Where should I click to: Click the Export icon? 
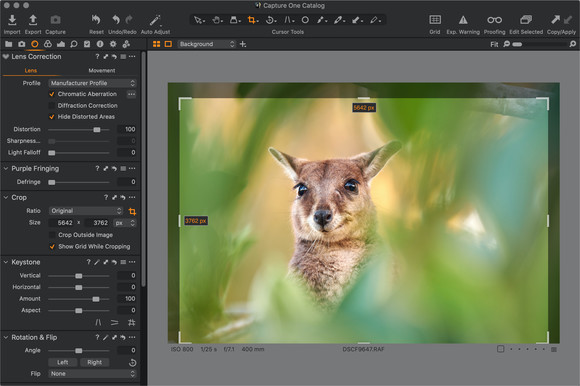33,20
